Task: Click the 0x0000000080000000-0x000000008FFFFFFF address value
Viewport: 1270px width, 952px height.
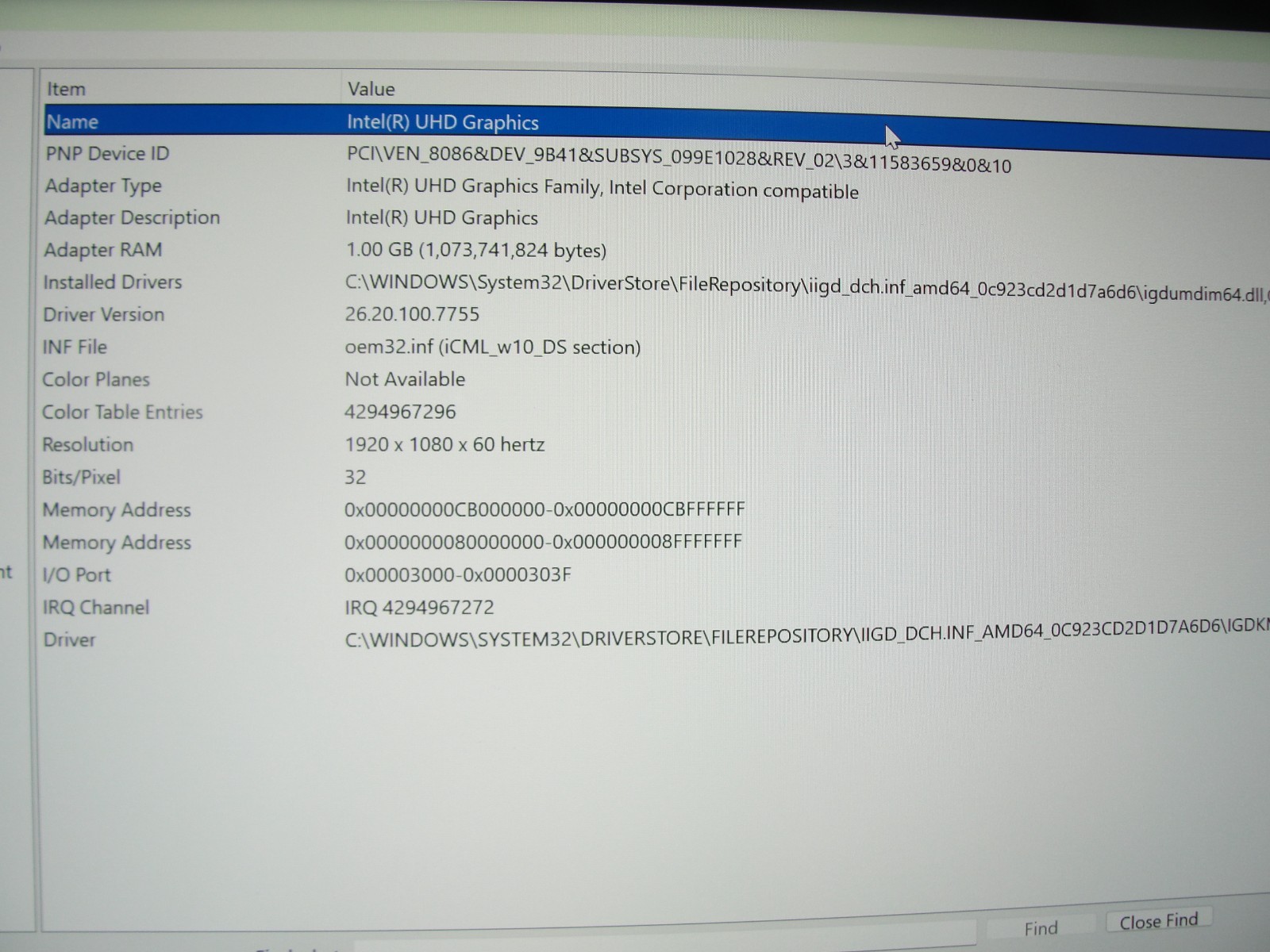Action: 543,542
